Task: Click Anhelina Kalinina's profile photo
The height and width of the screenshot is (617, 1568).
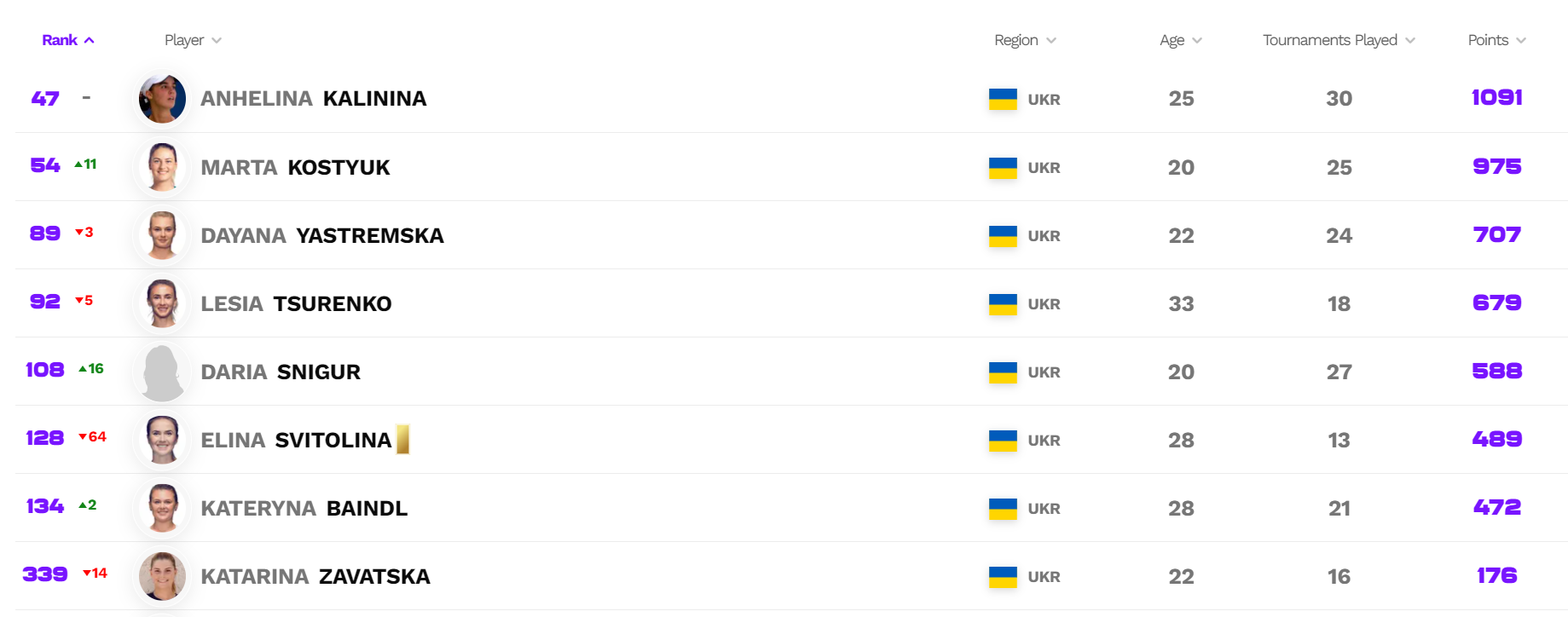Action: (162, 99)
